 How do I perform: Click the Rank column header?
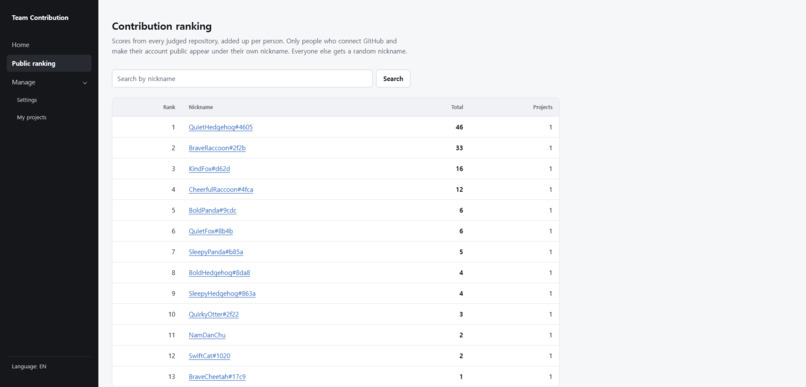click(169, 107)
